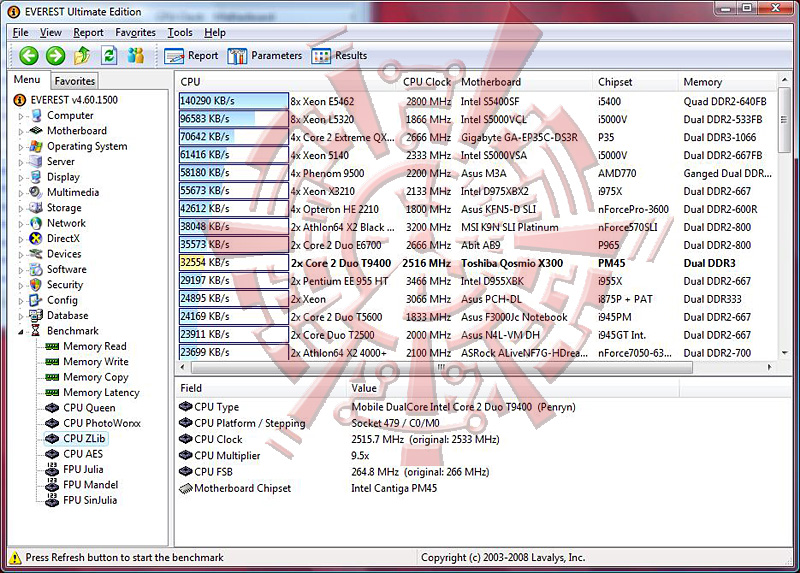Open the File menu

20,33
